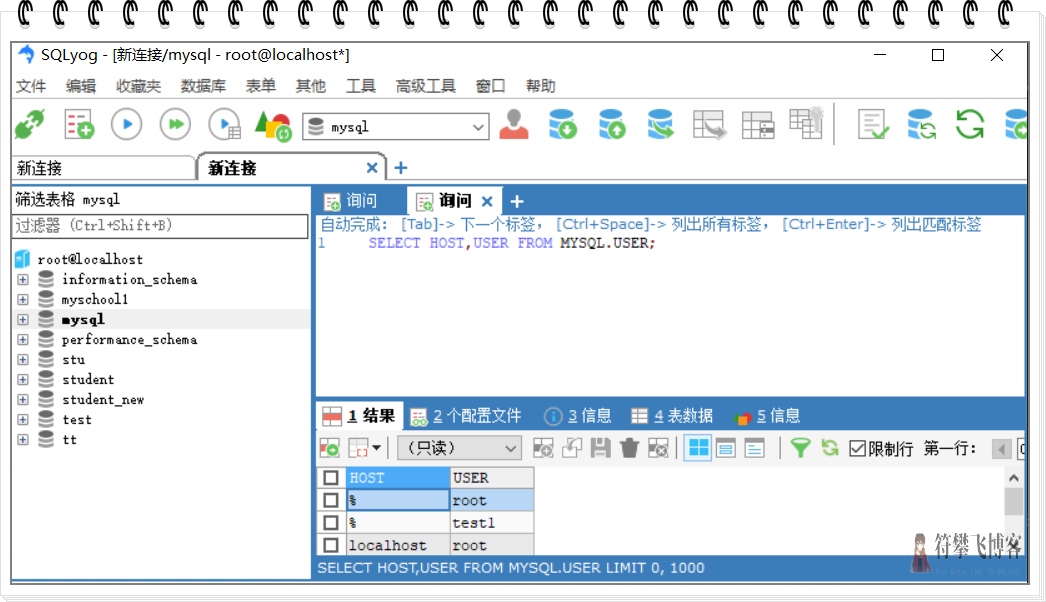Open the user manager icon
Image resolution: width=1046 pixels, height=602 pixels.
click(x=514, y=125)
